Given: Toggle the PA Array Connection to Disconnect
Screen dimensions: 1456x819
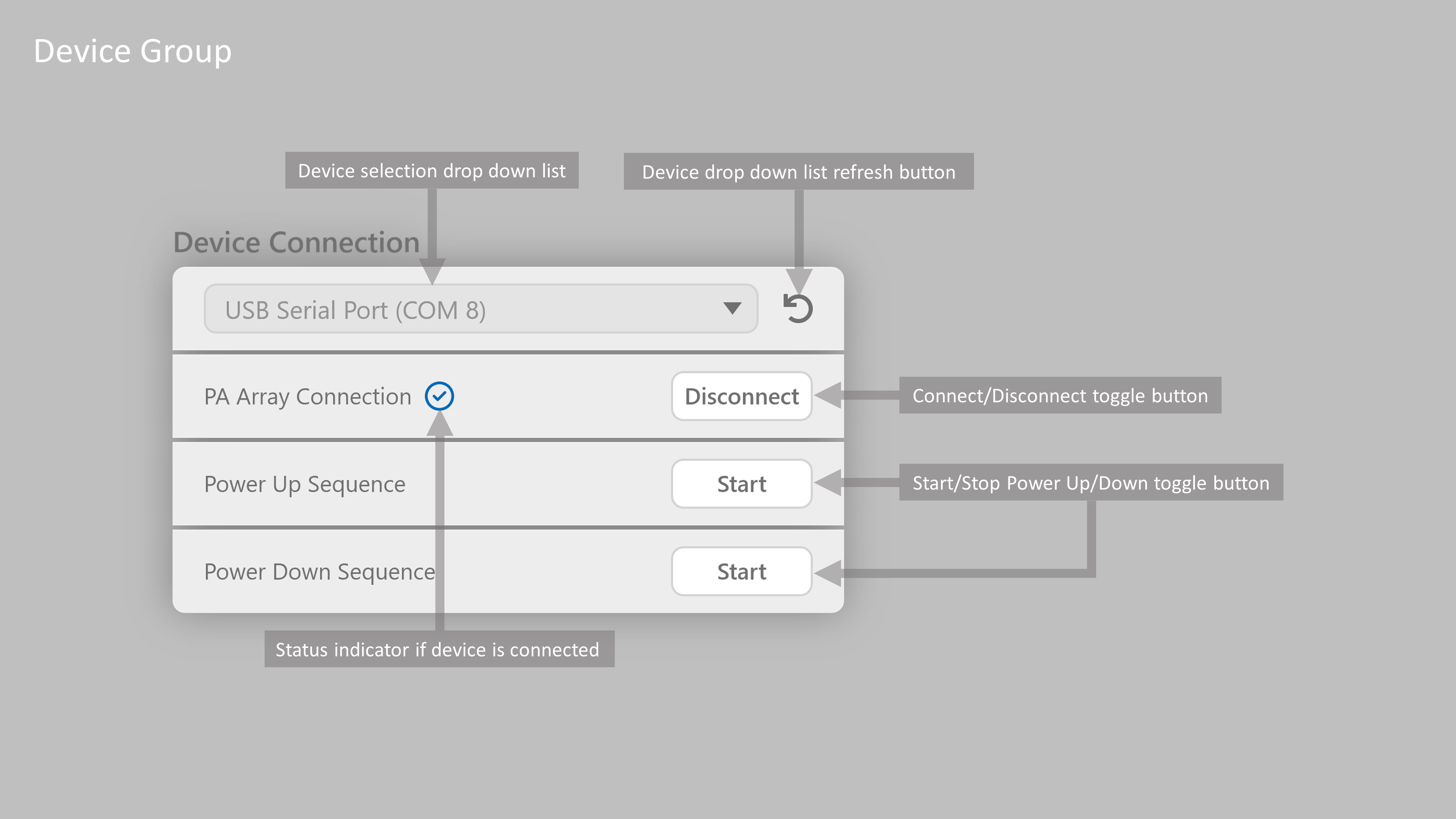Looking at the screenshot, I should pyautogui.click(x=741, y=396).
